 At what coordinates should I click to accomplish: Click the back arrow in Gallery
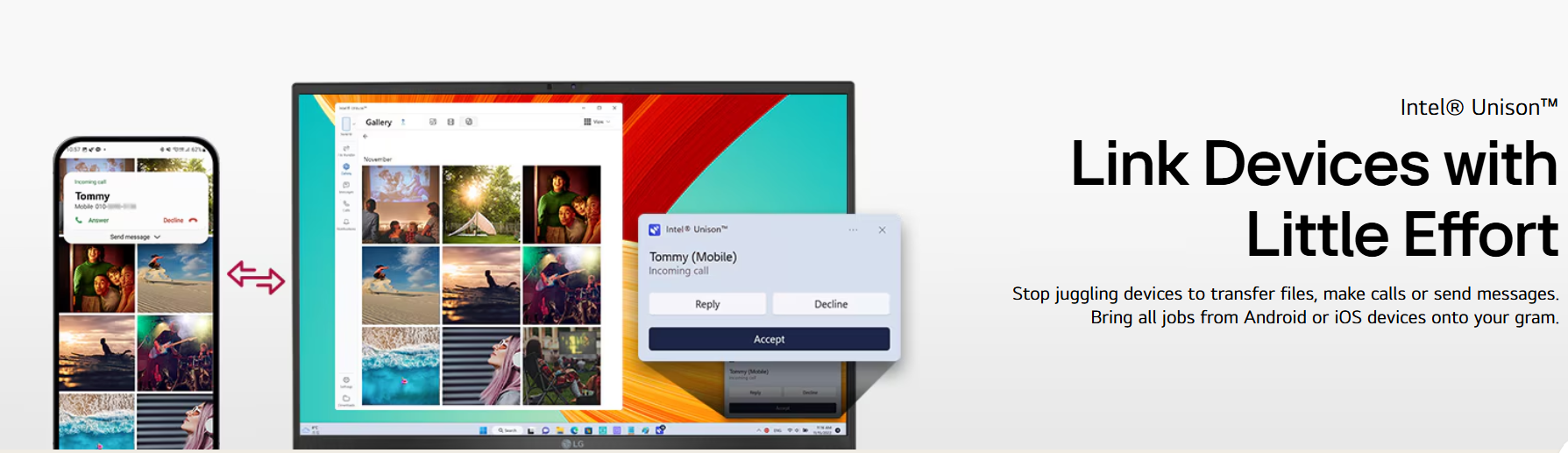[x=365, y=137]
